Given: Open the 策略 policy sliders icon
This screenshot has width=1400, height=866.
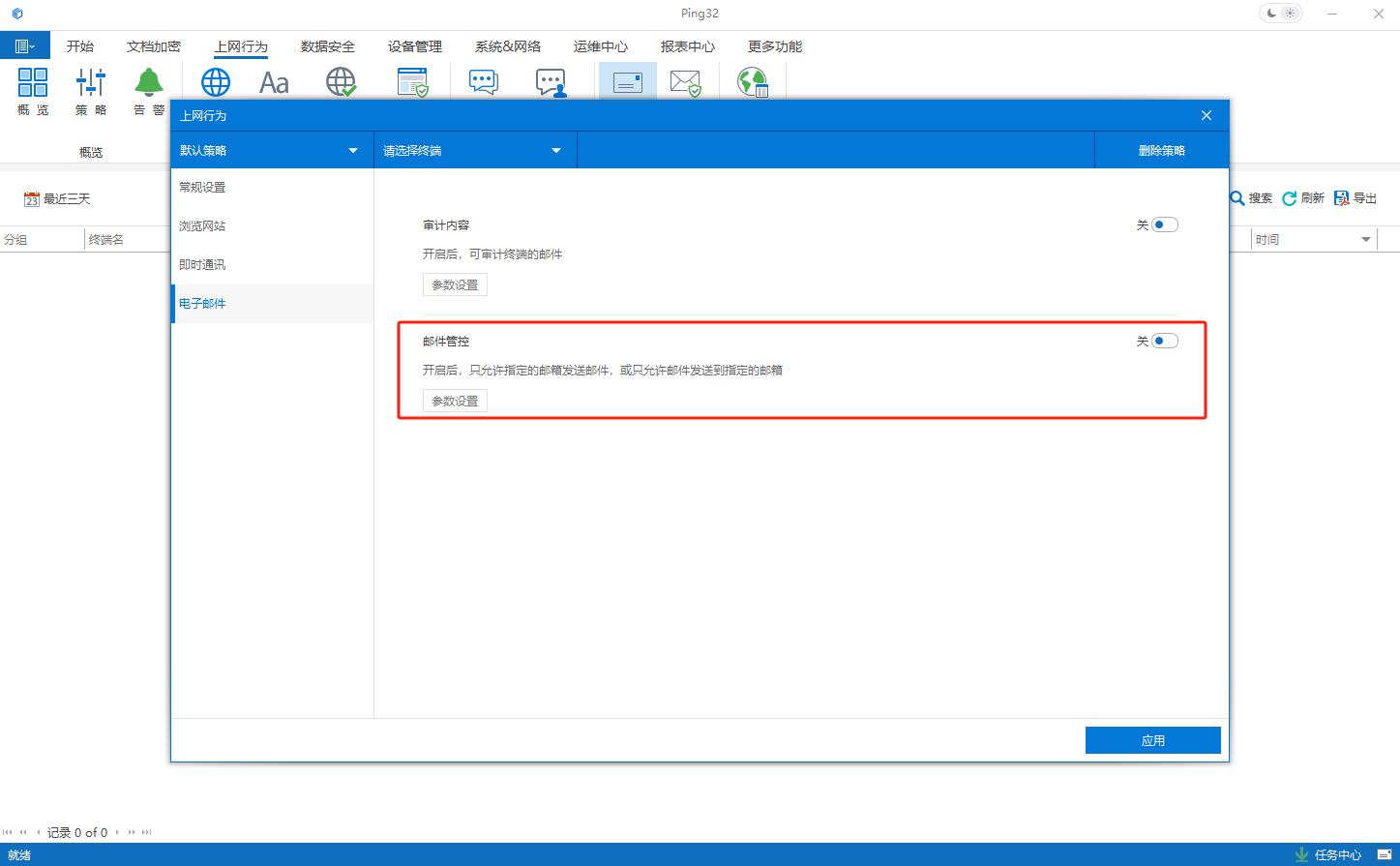Looking at the screenshot, I should point(91,83).
